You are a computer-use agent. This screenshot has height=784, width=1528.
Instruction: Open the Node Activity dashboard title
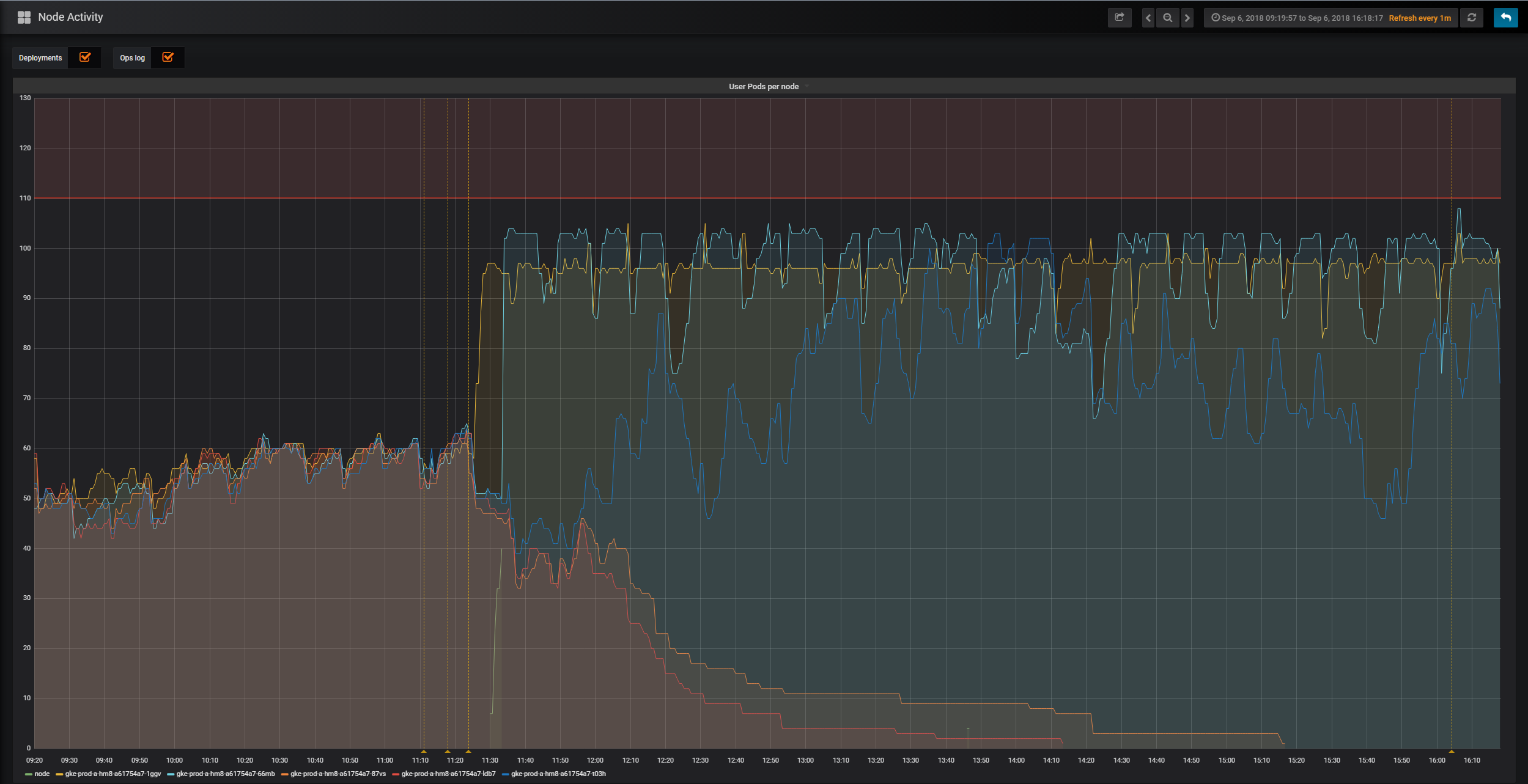[70, 17]
